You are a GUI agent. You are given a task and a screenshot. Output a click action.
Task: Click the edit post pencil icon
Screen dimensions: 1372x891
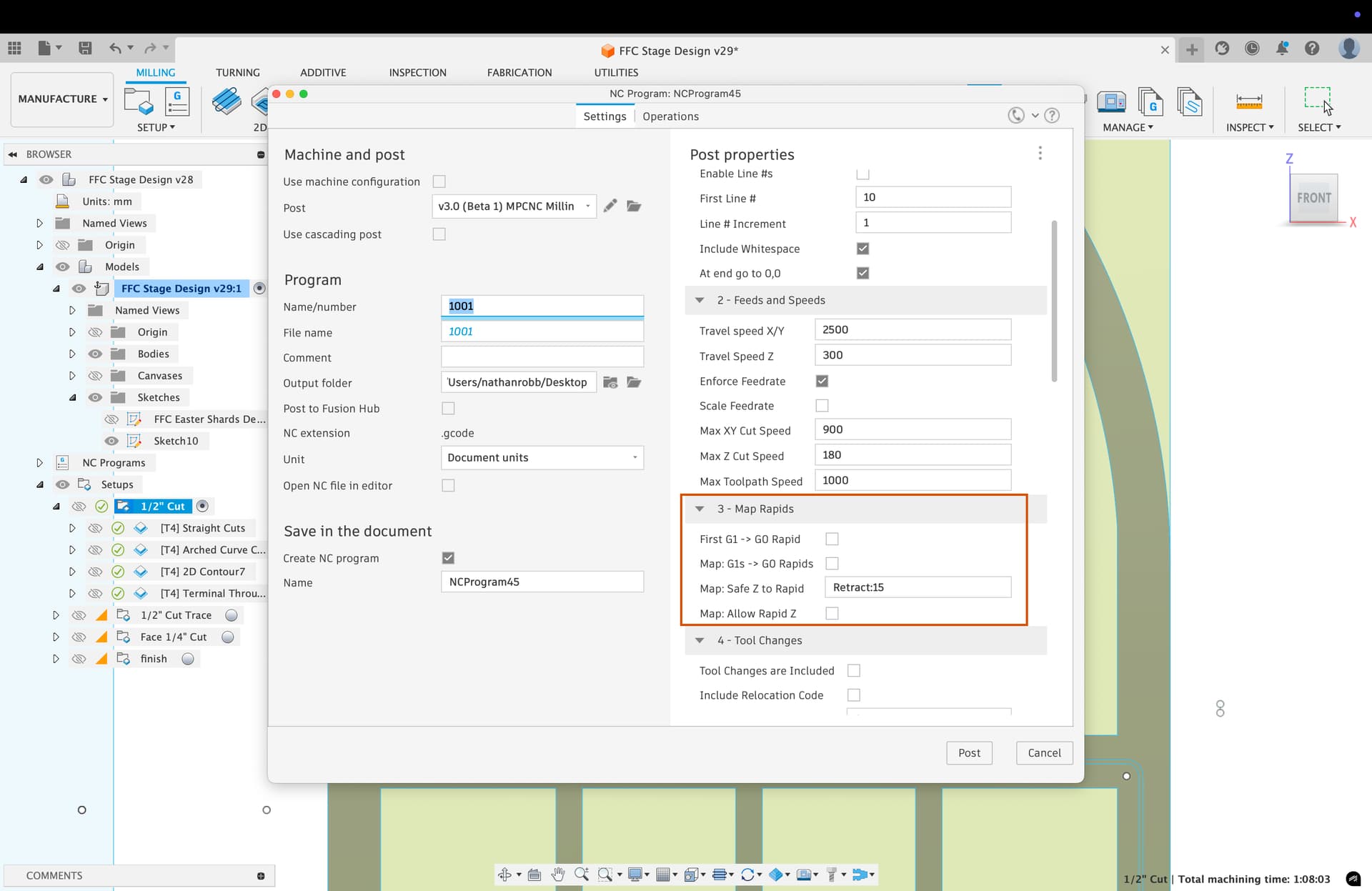click(x=610, y=206)
